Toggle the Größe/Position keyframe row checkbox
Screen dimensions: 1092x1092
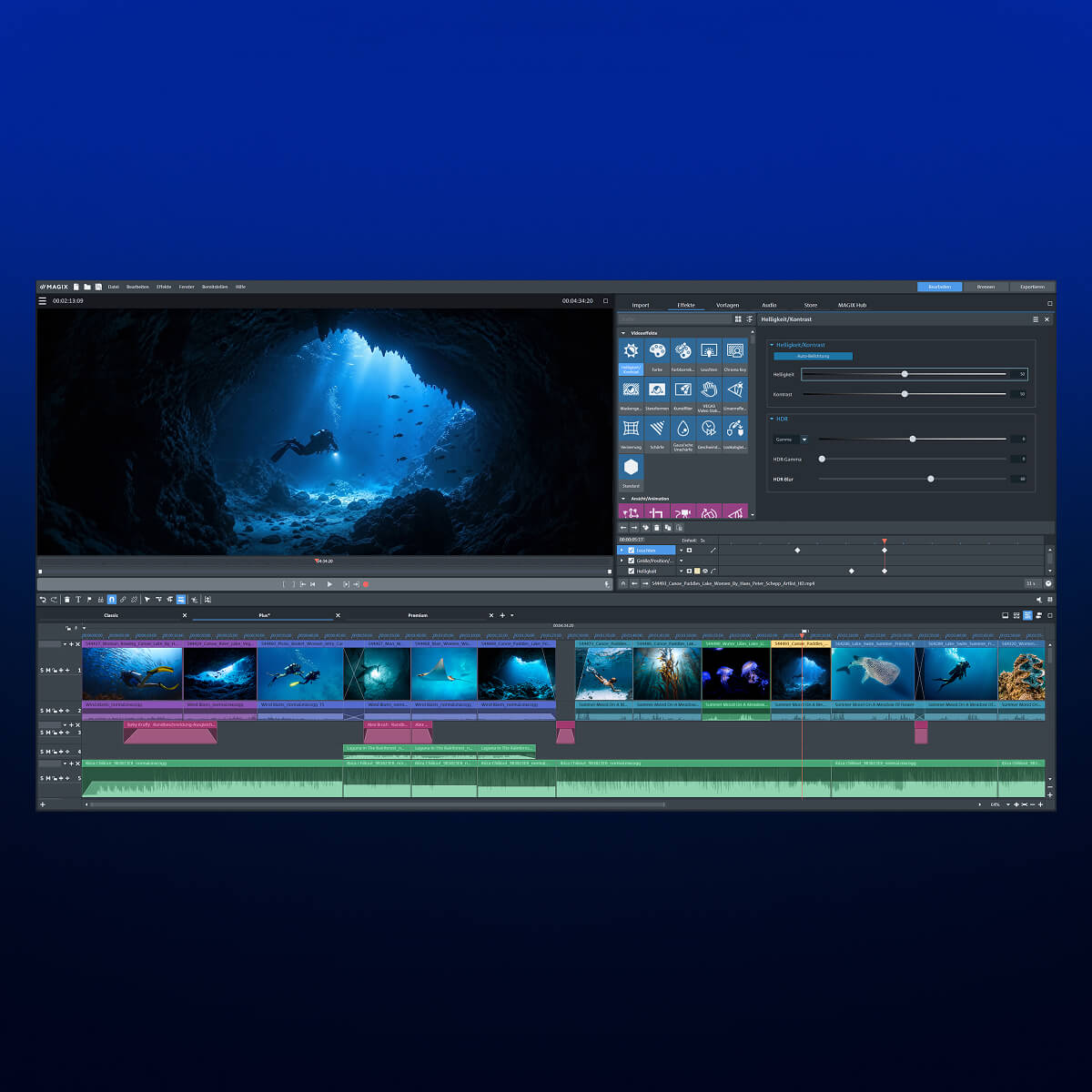pos(632,561)
